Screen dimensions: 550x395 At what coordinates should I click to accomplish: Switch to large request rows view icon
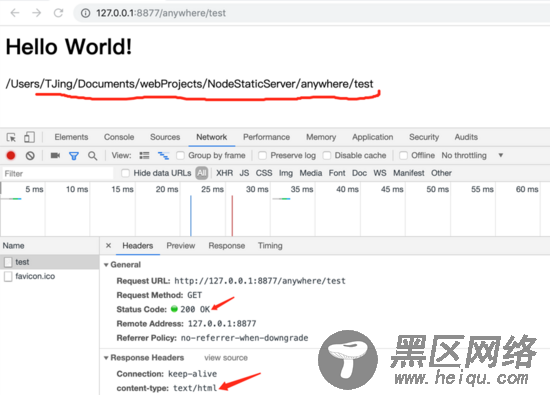coord(144,155)
